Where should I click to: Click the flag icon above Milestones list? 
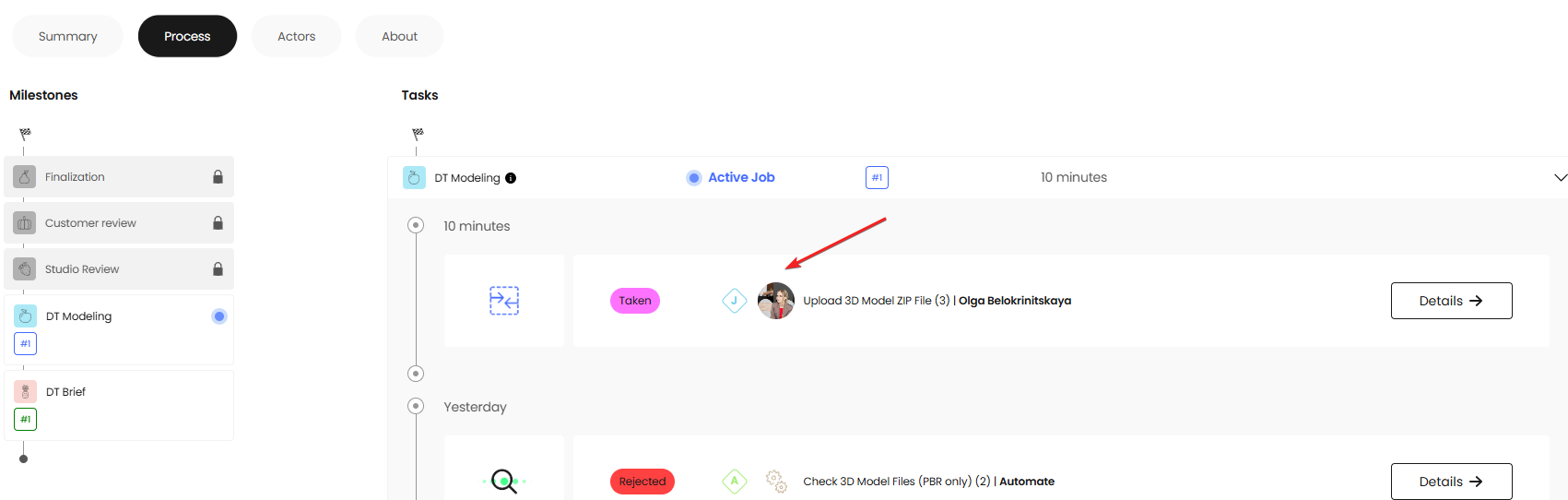[x=25, y=134]
